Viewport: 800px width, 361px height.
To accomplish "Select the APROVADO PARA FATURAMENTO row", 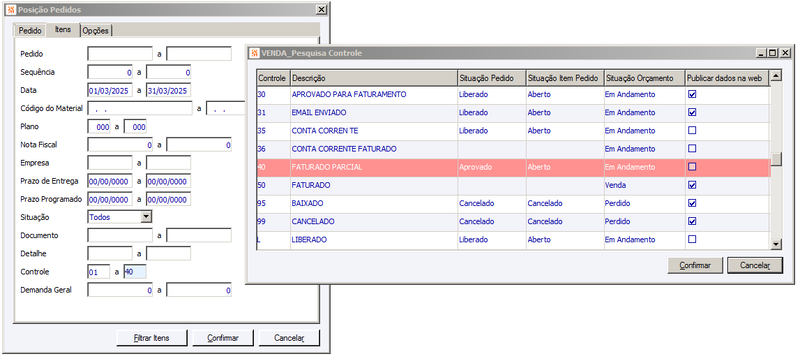I will click(x=513, y=94).
